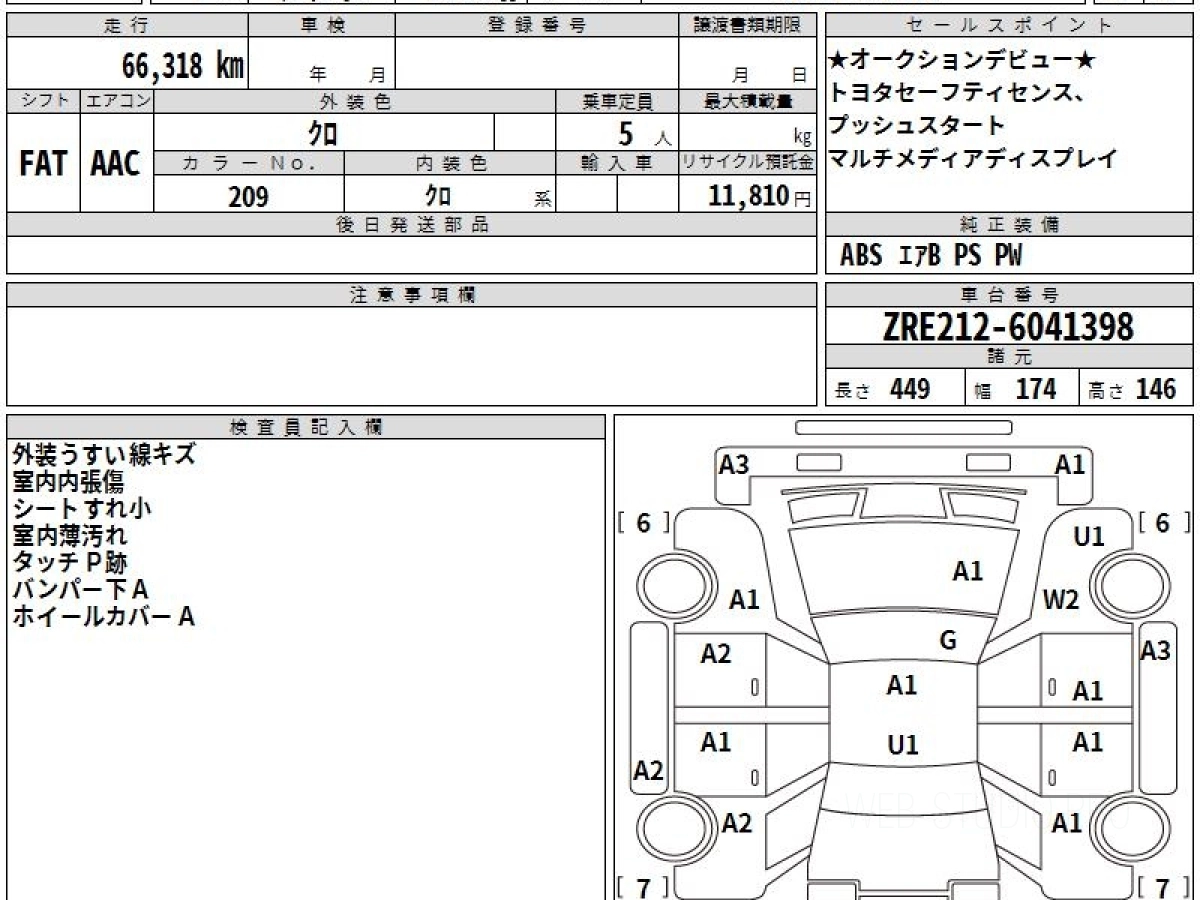Select the 注意事項欄 header bar
Screen dimensions: 1200x900
412,295
